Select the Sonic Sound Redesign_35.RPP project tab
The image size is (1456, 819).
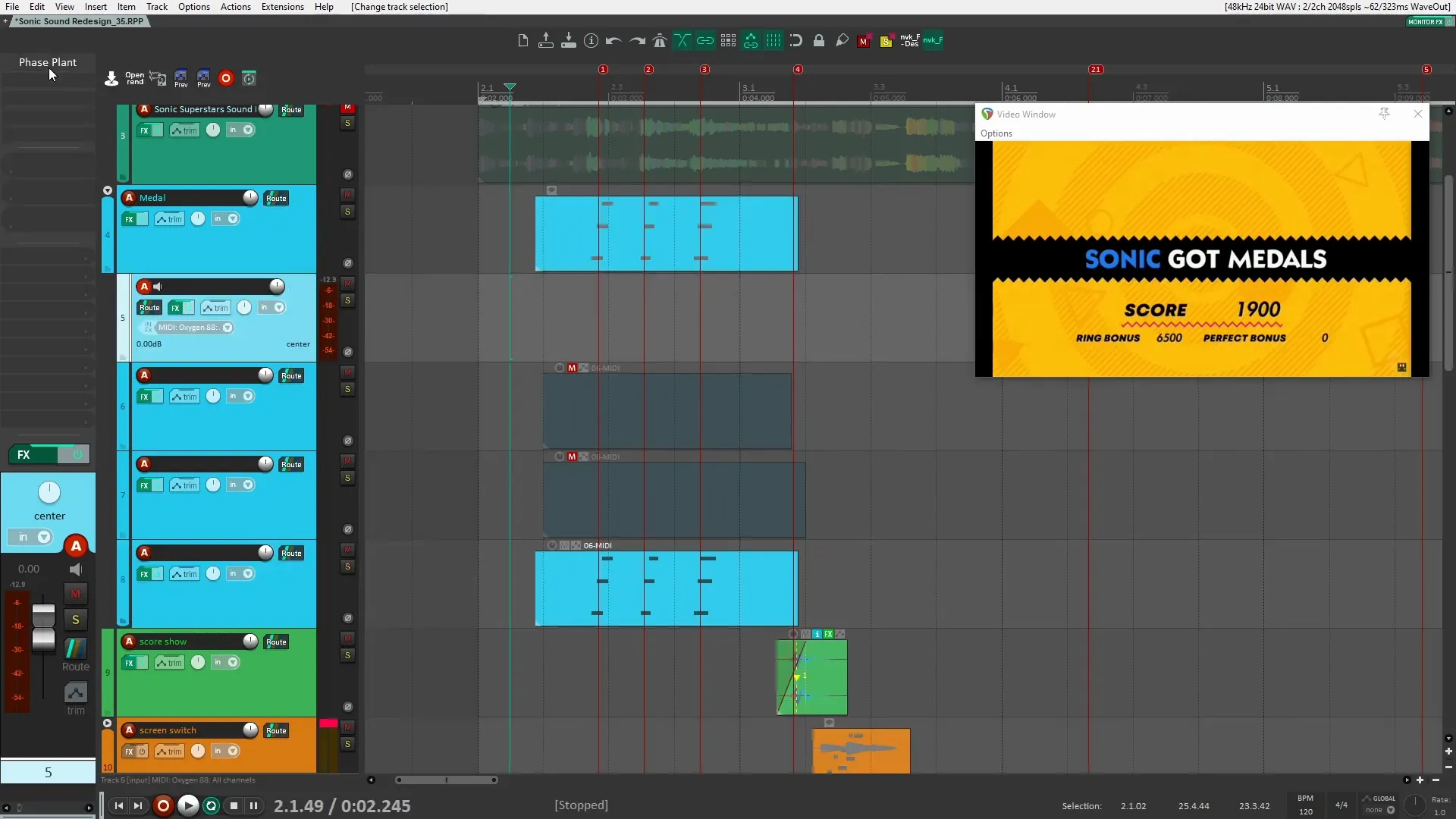click(80, 21)
